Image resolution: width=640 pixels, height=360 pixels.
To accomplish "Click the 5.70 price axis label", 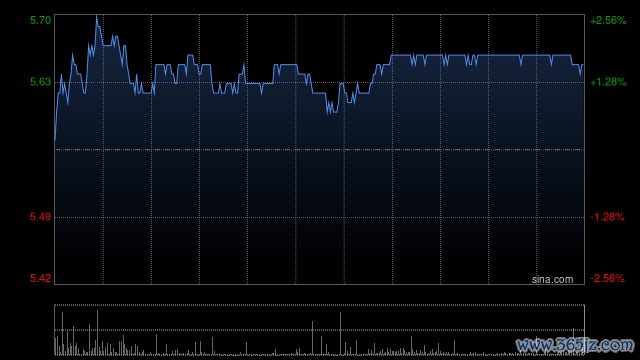I will coord(40,20).
